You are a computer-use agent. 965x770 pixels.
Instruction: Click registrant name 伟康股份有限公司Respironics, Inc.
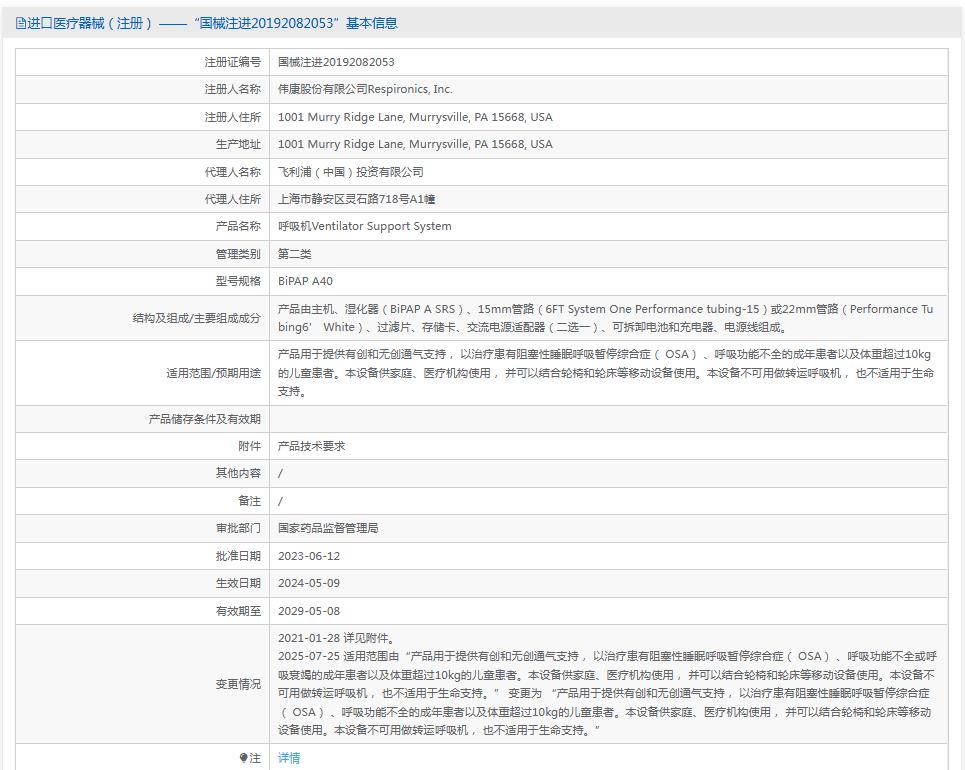tap(365, 89)
